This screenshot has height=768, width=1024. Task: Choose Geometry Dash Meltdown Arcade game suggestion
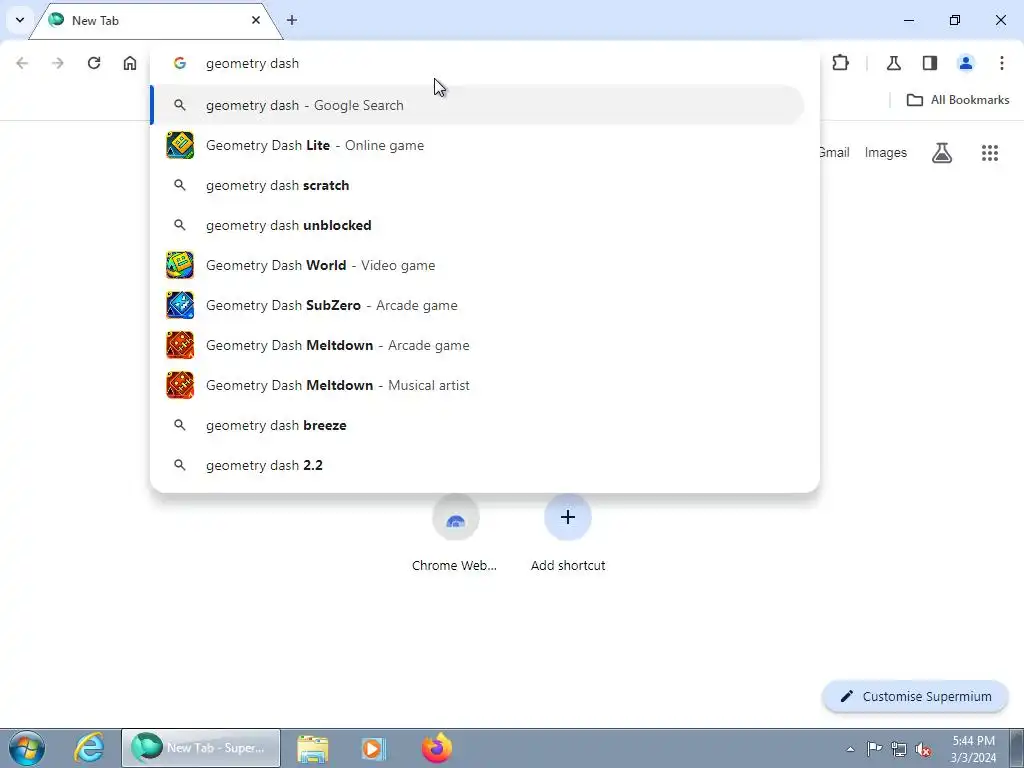click(478, 345)
